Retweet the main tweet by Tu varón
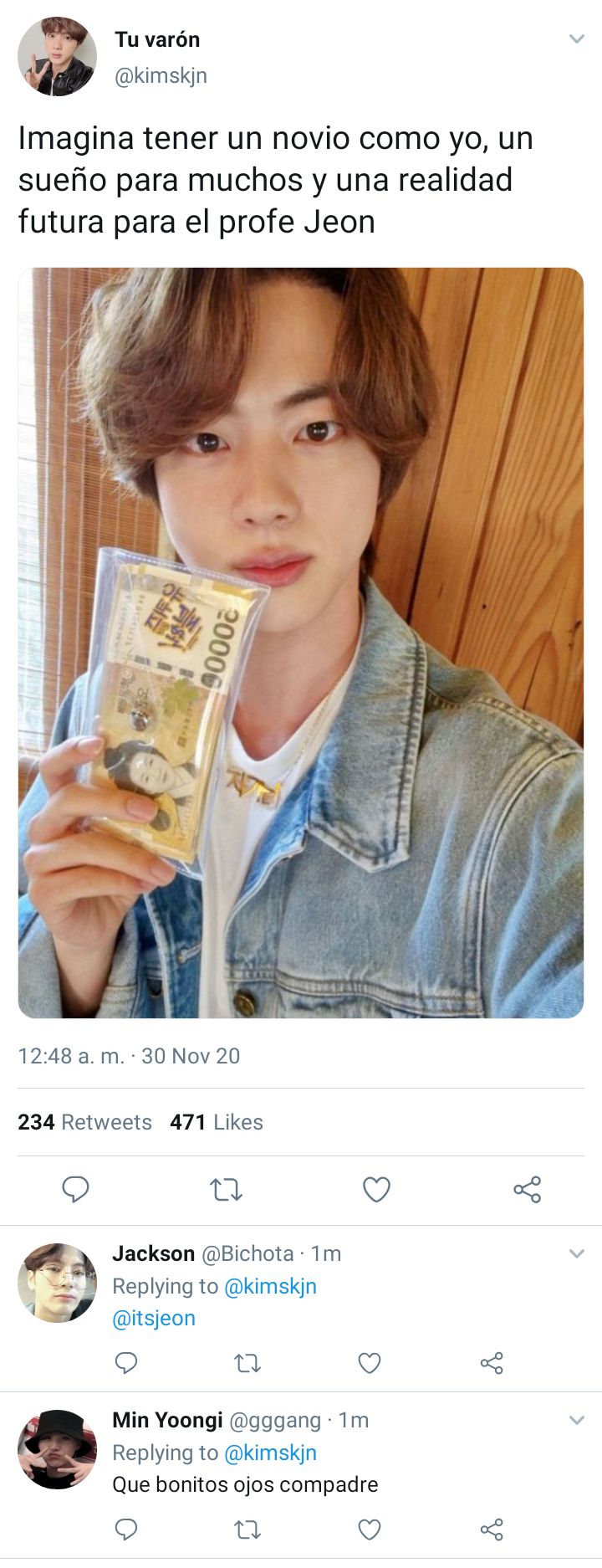 pos(226,1189)
